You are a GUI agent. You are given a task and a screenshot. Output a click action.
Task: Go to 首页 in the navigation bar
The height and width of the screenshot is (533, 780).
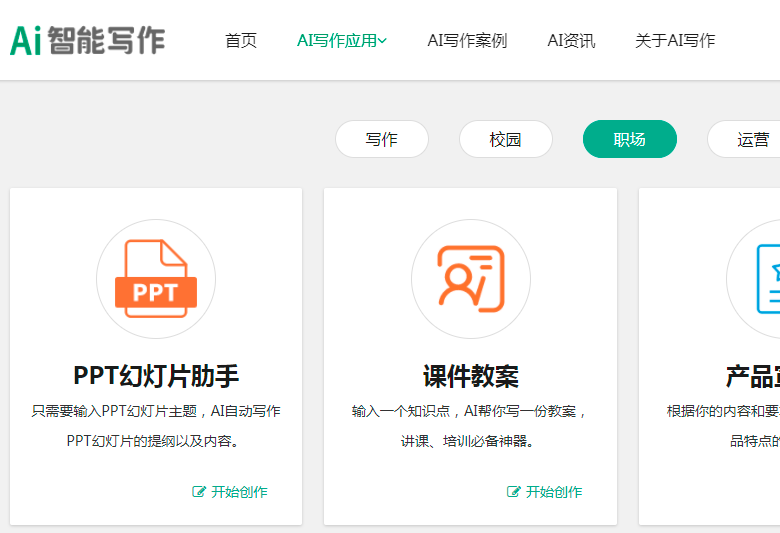[x=241, y=41]
